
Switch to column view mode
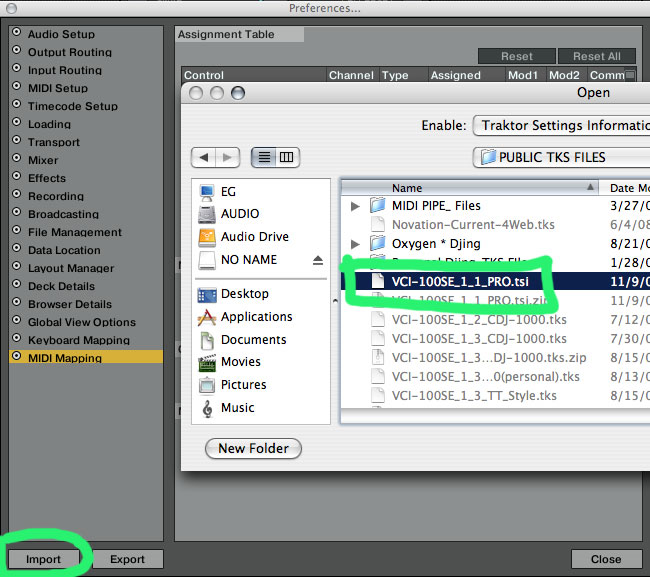287,157
